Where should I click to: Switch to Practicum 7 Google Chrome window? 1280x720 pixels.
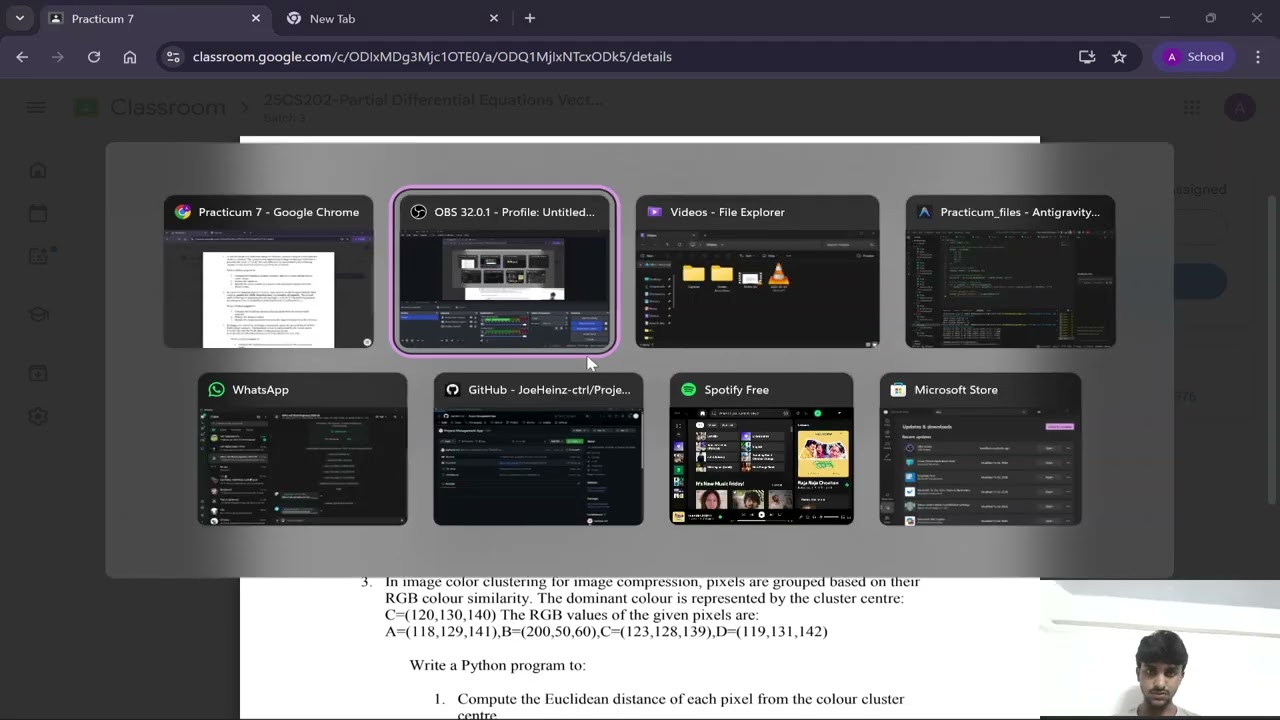pos(268,271)
